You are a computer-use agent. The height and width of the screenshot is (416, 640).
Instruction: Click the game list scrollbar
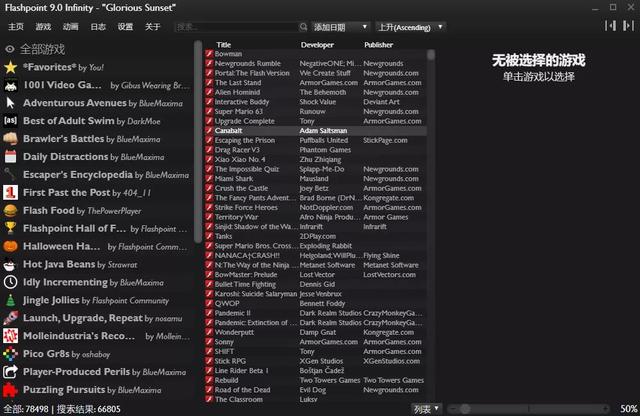click(431, 55)
